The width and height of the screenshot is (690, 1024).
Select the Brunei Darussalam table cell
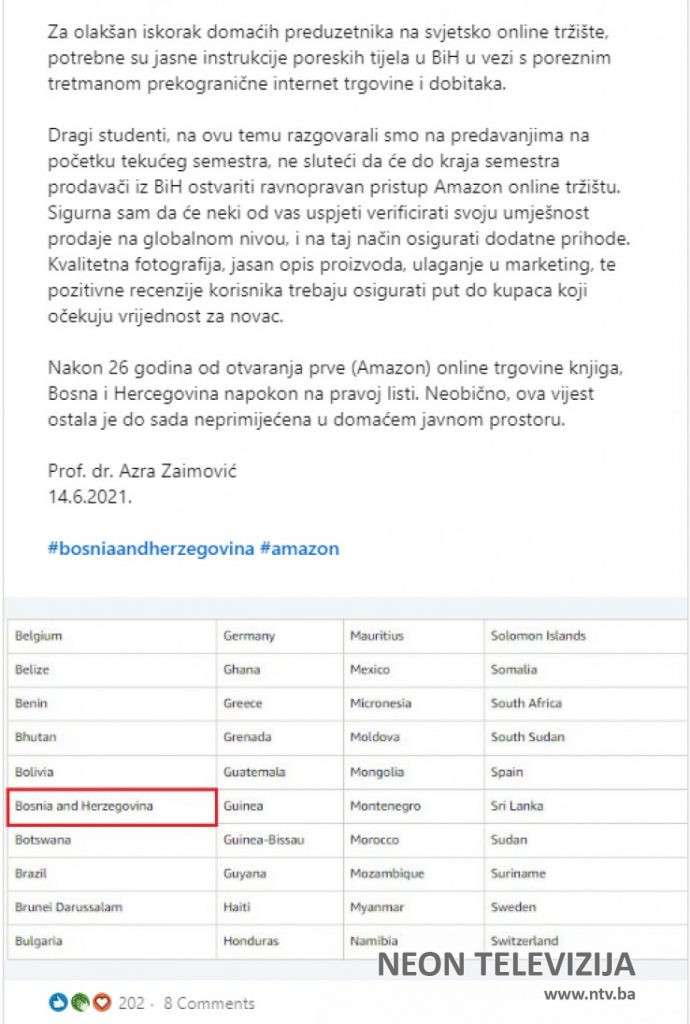click(68, 907)
